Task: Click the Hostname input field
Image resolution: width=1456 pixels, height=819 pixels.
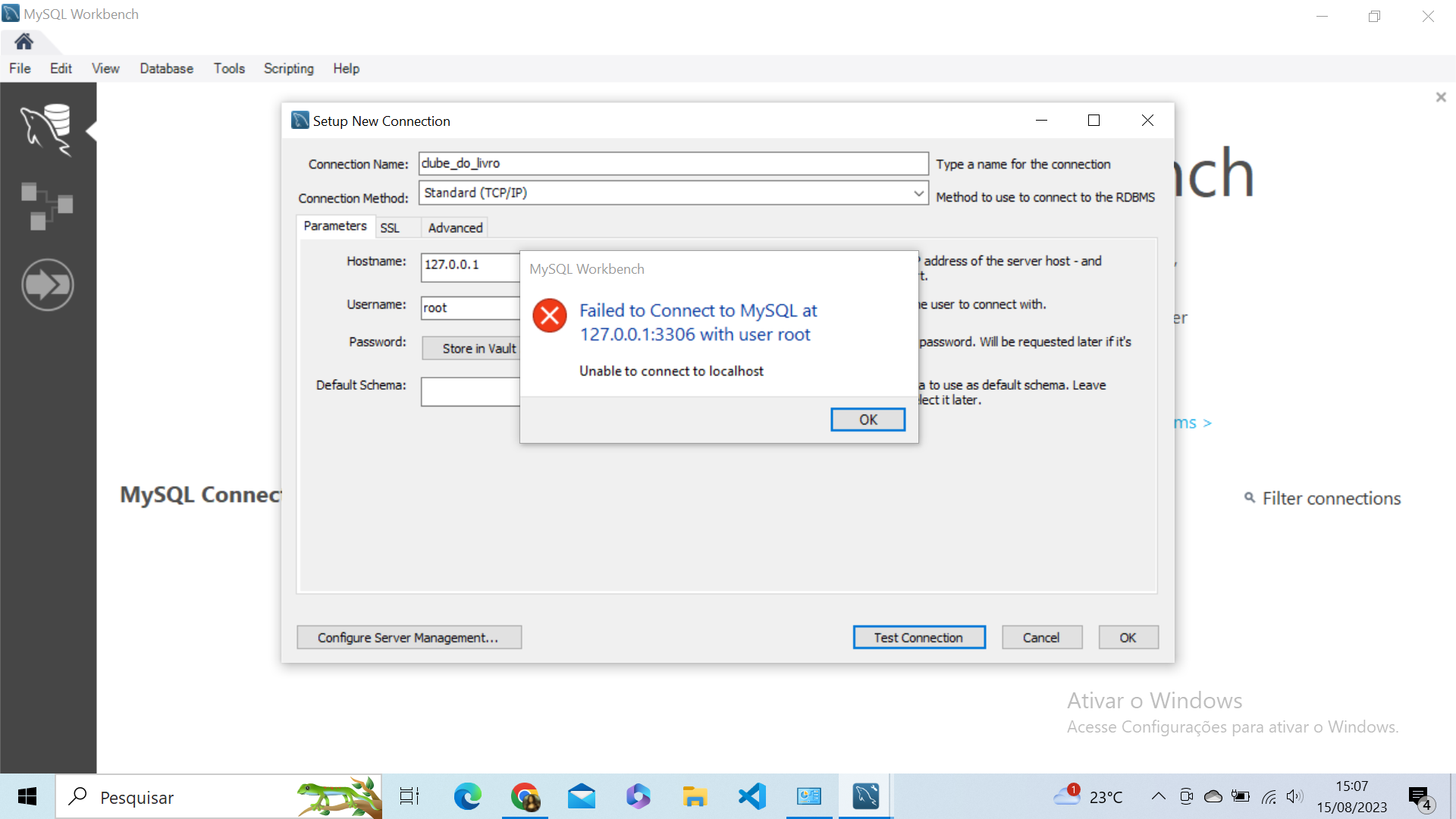Action: click(x=470, y=267)
